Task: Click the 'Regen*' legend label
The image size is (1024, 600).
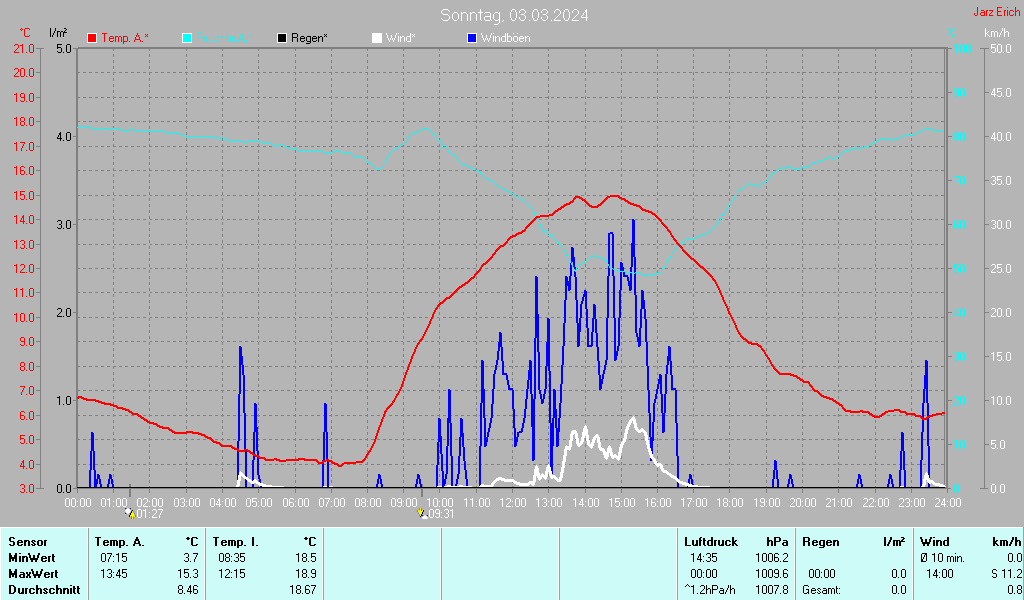Action: click(x=310, y=39)
